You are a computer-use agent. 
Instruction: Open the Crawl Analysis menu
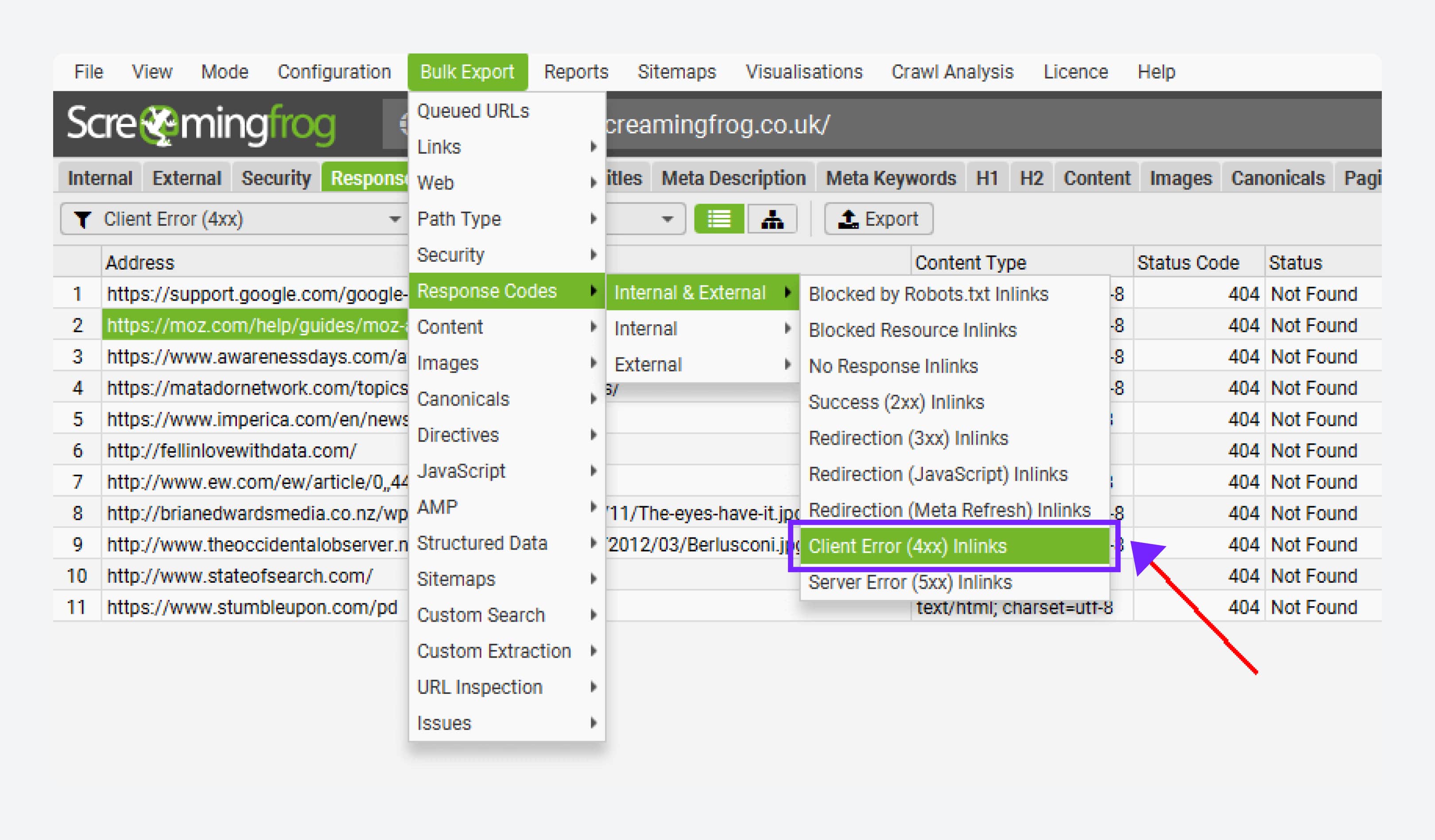tap(952, 72)
